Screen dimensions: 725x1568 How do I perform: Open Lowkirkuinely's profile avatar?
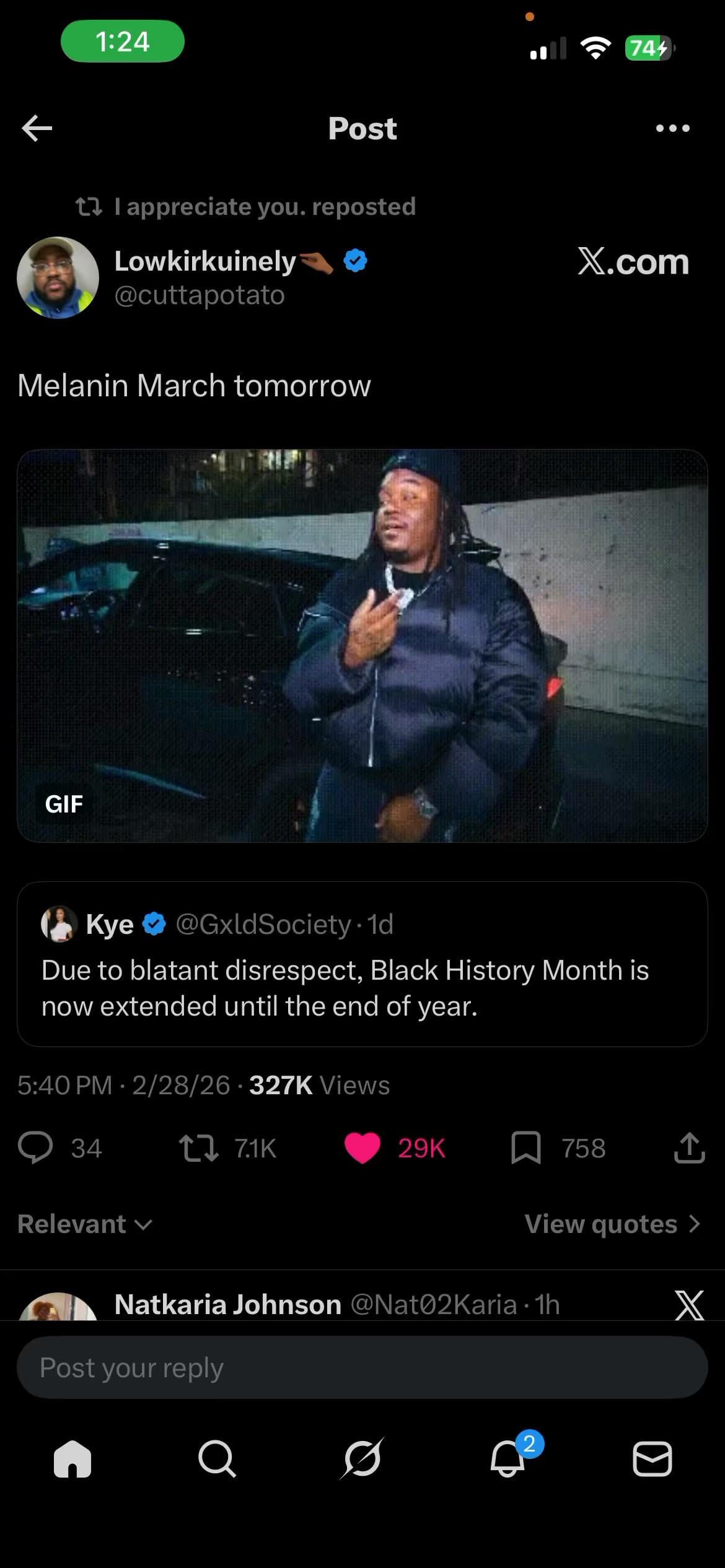[x=58, y=277]
